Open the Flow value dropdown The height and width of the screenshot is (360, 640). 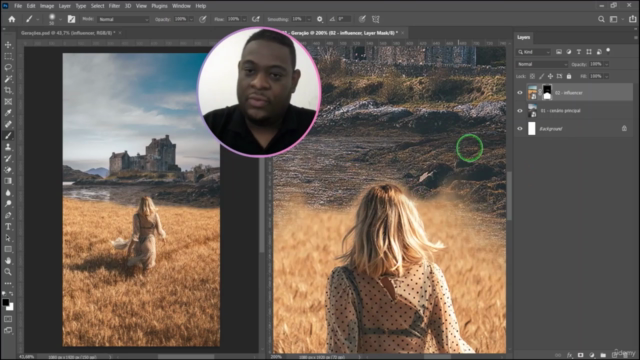[x=244, y=19]
